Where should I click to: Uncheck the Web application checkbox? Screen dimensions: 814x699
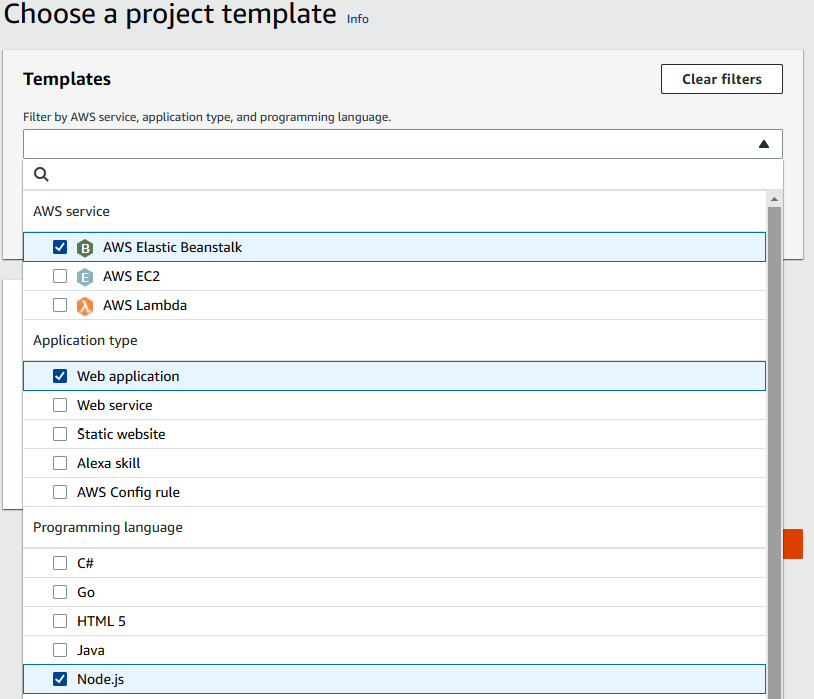tap(60, 376)
